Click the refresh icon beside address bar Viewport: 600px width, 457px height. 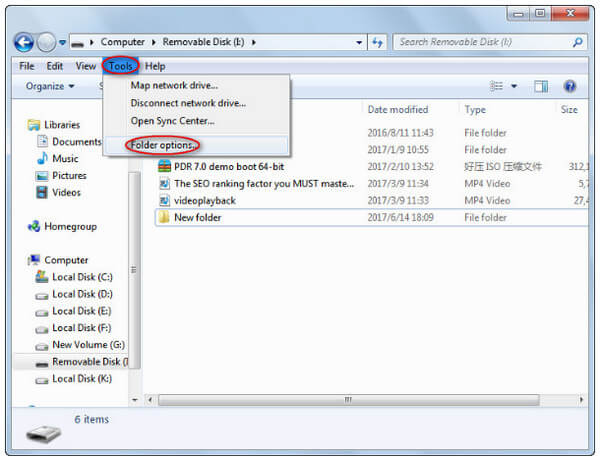pyautogui.click(x=377, y=43)
